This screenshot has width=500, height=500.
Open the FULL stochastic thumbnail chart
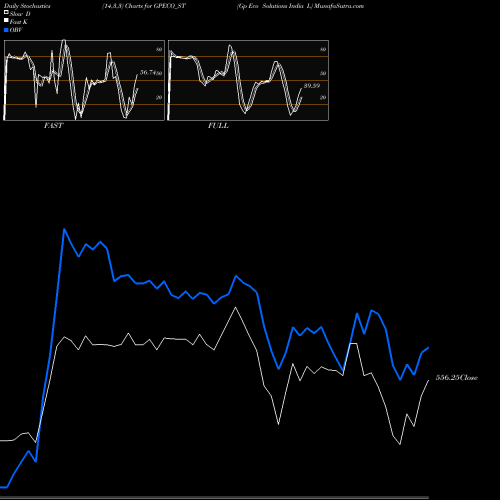click(x=248, y=80)
